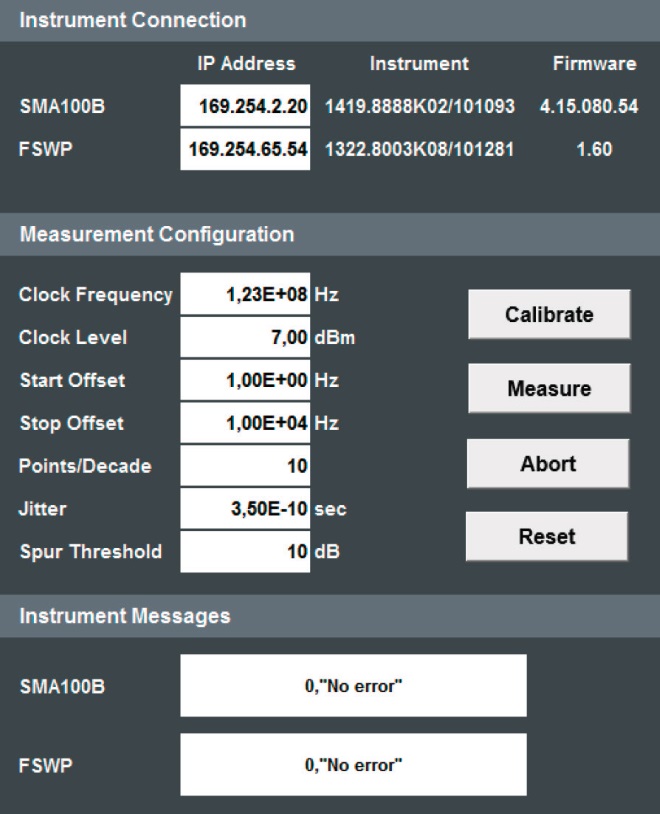Abort the running measurement
Viewport: 660px width, 814px height.
click(548, 464)
